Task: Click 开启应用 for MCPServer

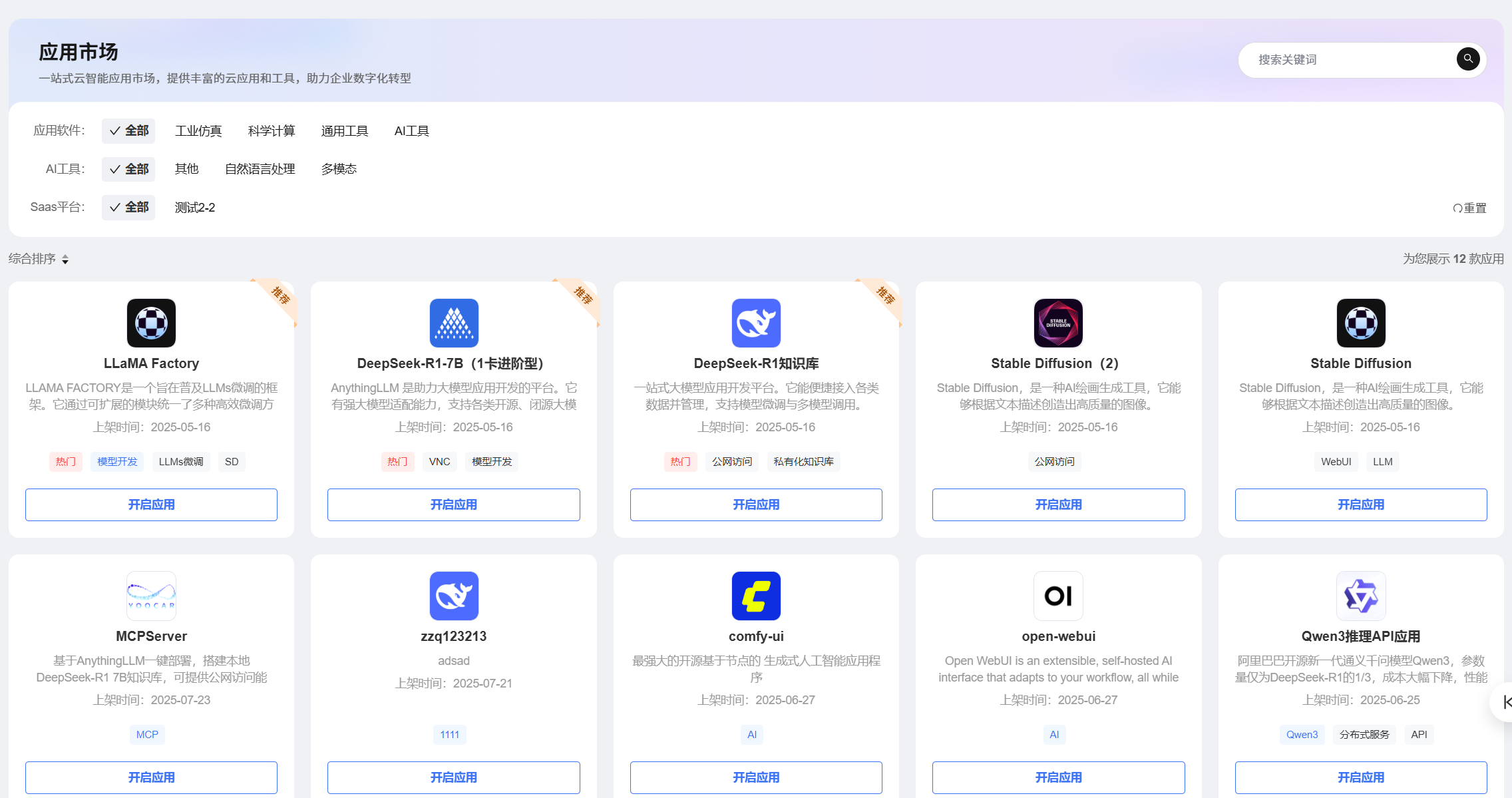Action: pos(151,777)
